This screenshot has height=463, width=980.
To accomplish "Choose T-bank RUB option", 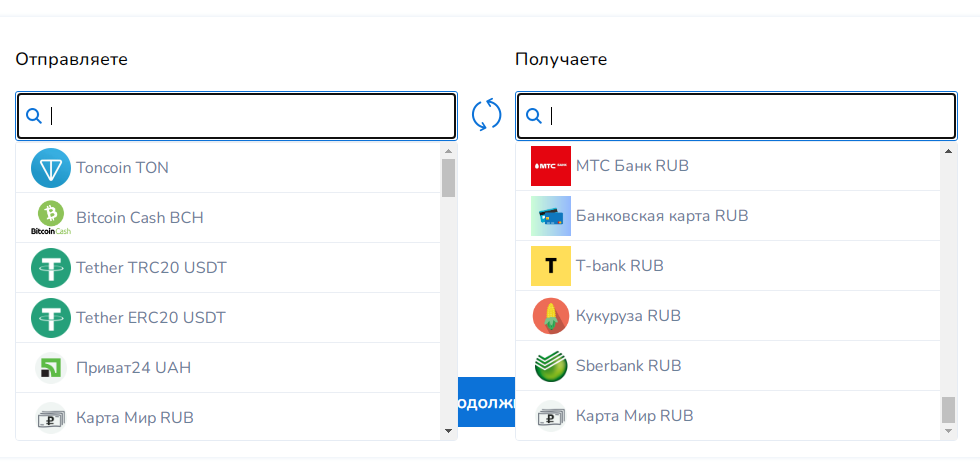I will tap(728, 266).
